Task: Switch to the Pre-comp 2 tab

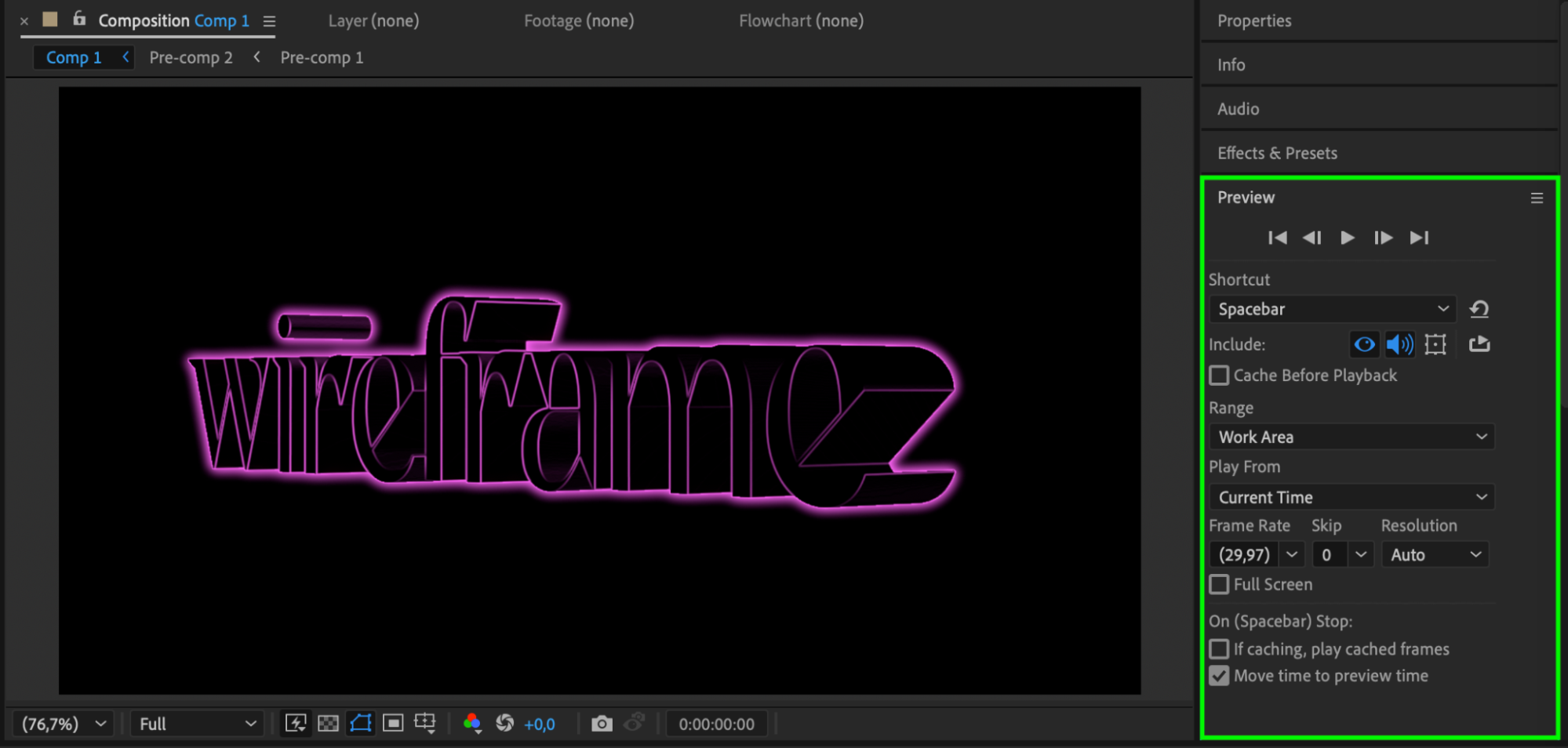Action: (191, 57)
